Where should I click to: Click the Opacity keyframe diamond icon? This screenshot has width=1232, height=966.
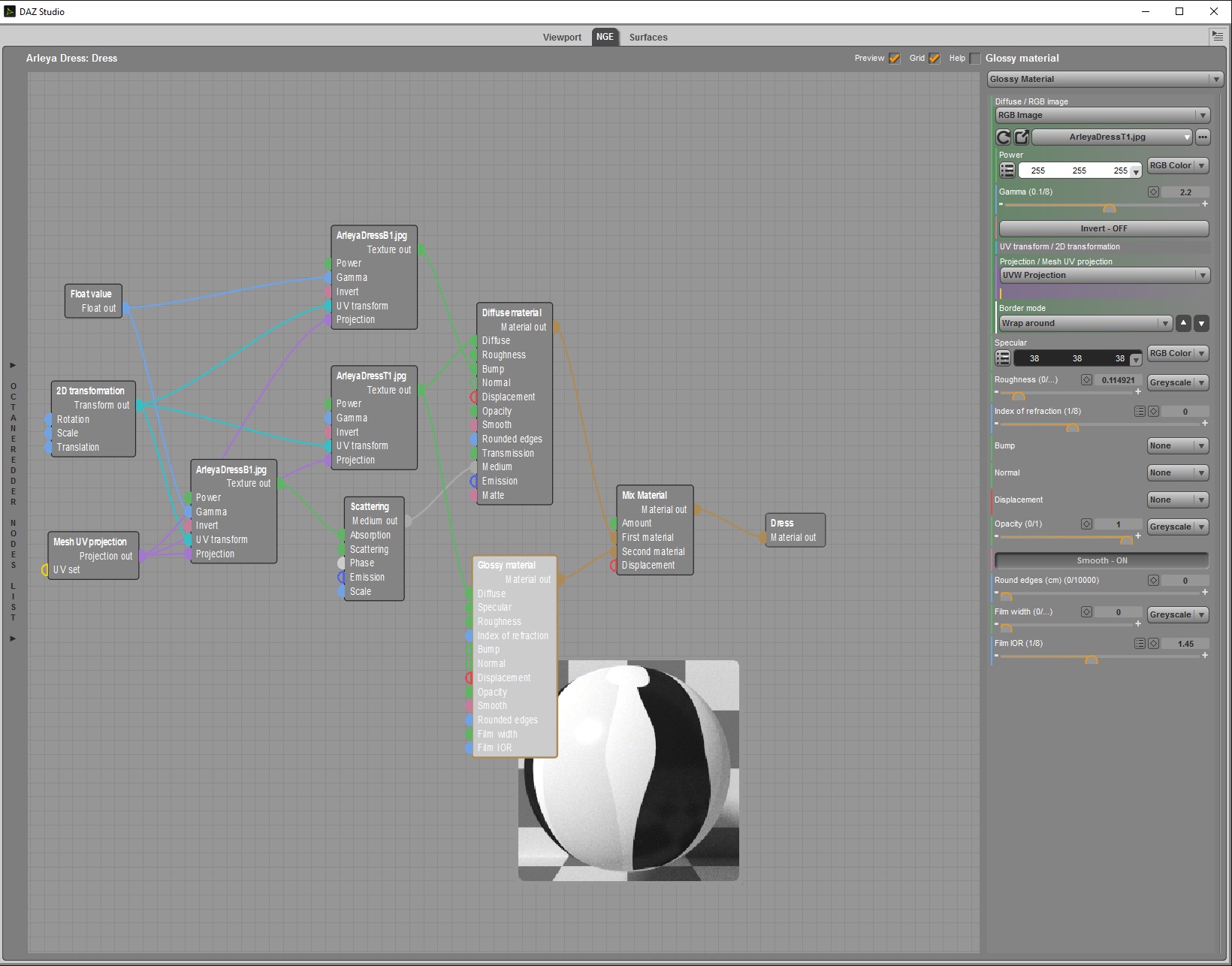pyautogui.click(x=1086, y=524)
